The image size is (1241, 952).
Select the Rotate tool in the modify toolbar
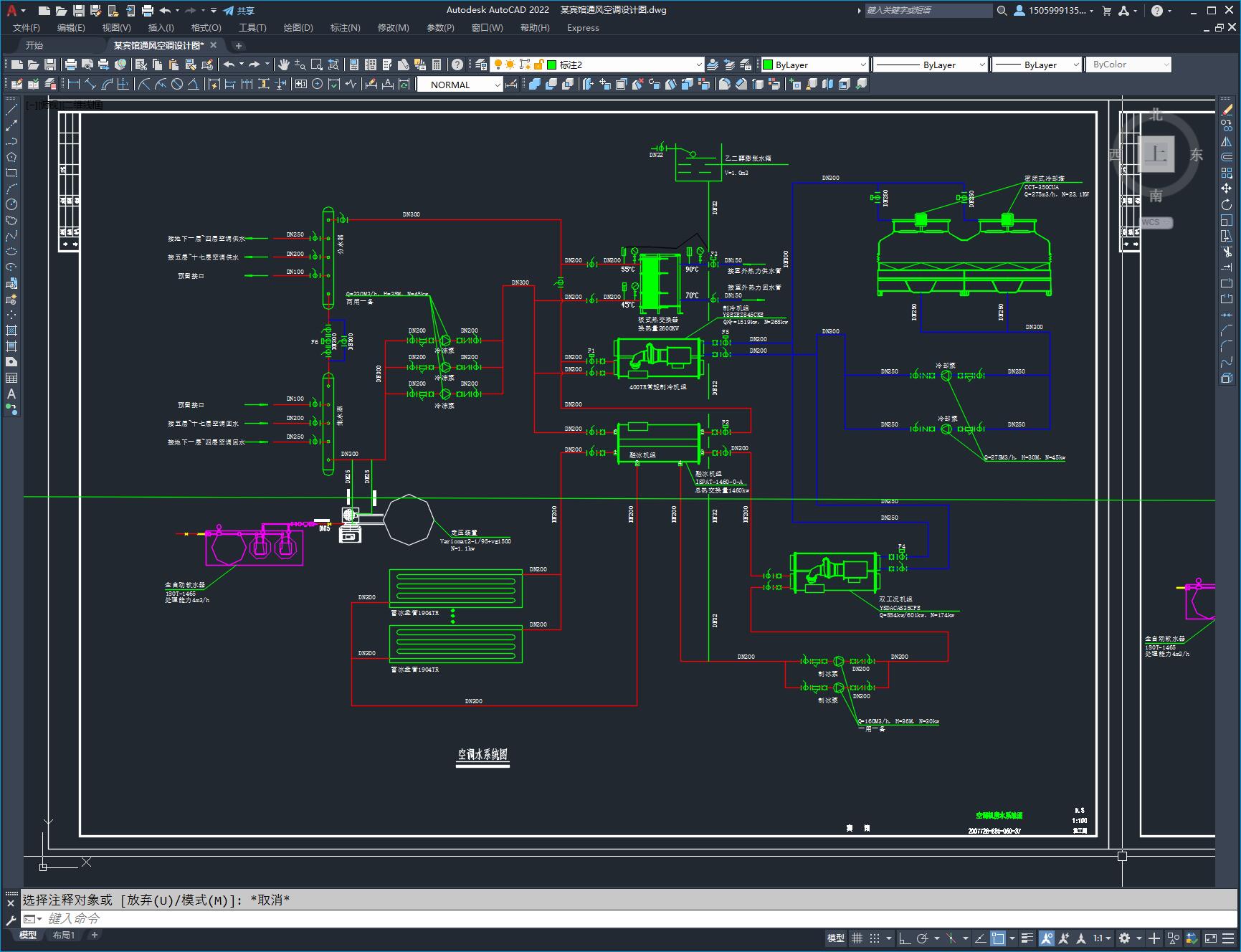coord(1227,205)
